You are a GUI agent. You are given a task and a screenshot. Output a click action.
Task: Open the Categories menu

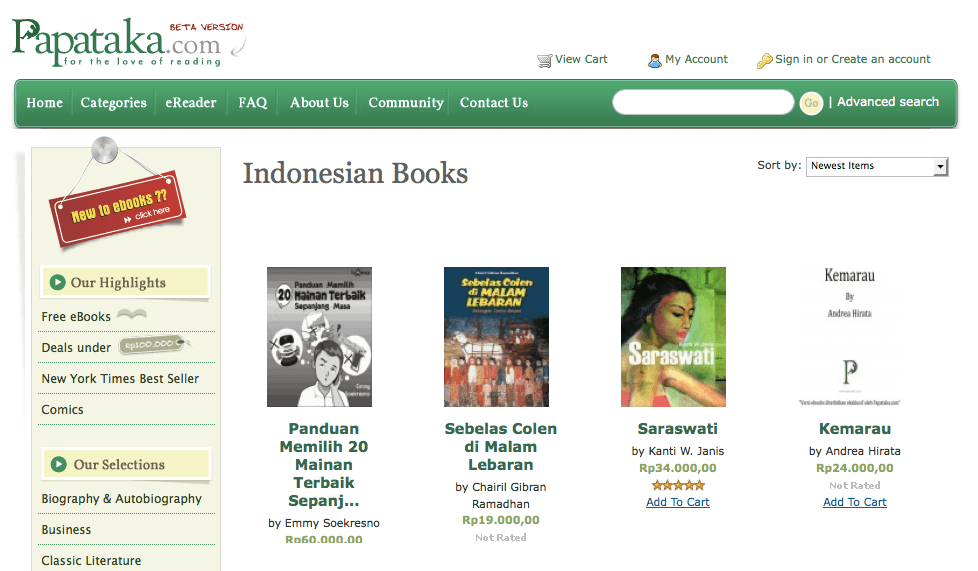114,102
